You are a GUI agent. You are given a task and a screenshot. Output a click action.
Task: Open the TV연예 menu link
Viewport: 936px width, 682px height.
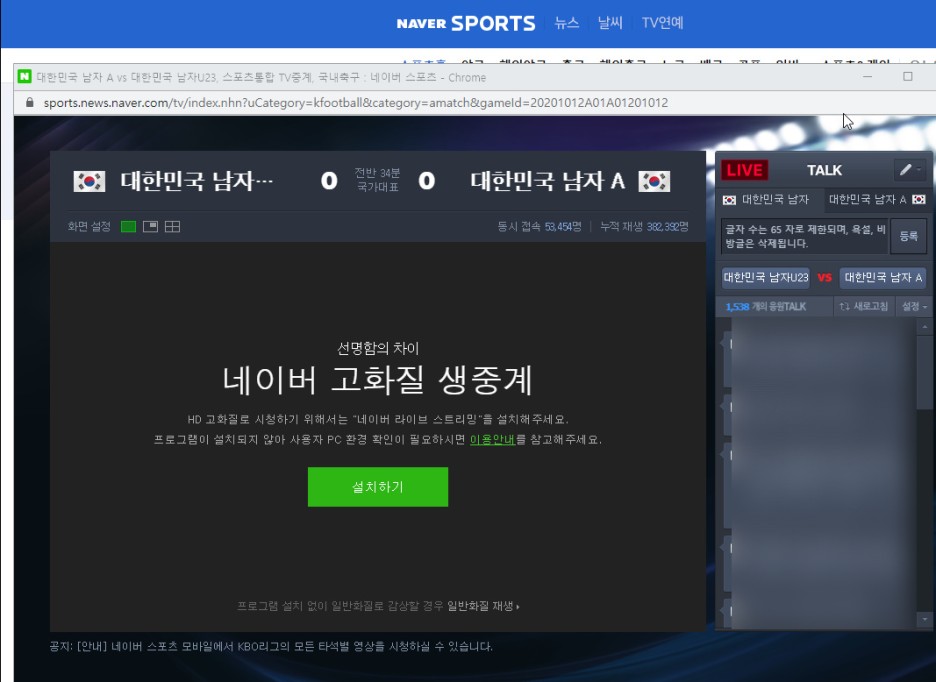coord(663,23)
